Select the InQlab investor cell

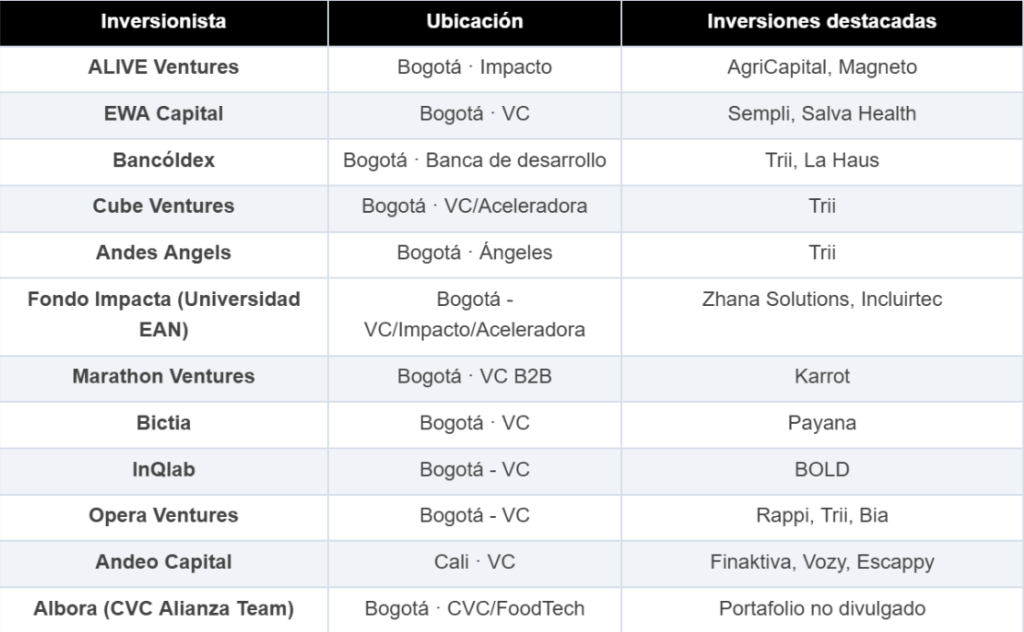[x=163, y=469]
